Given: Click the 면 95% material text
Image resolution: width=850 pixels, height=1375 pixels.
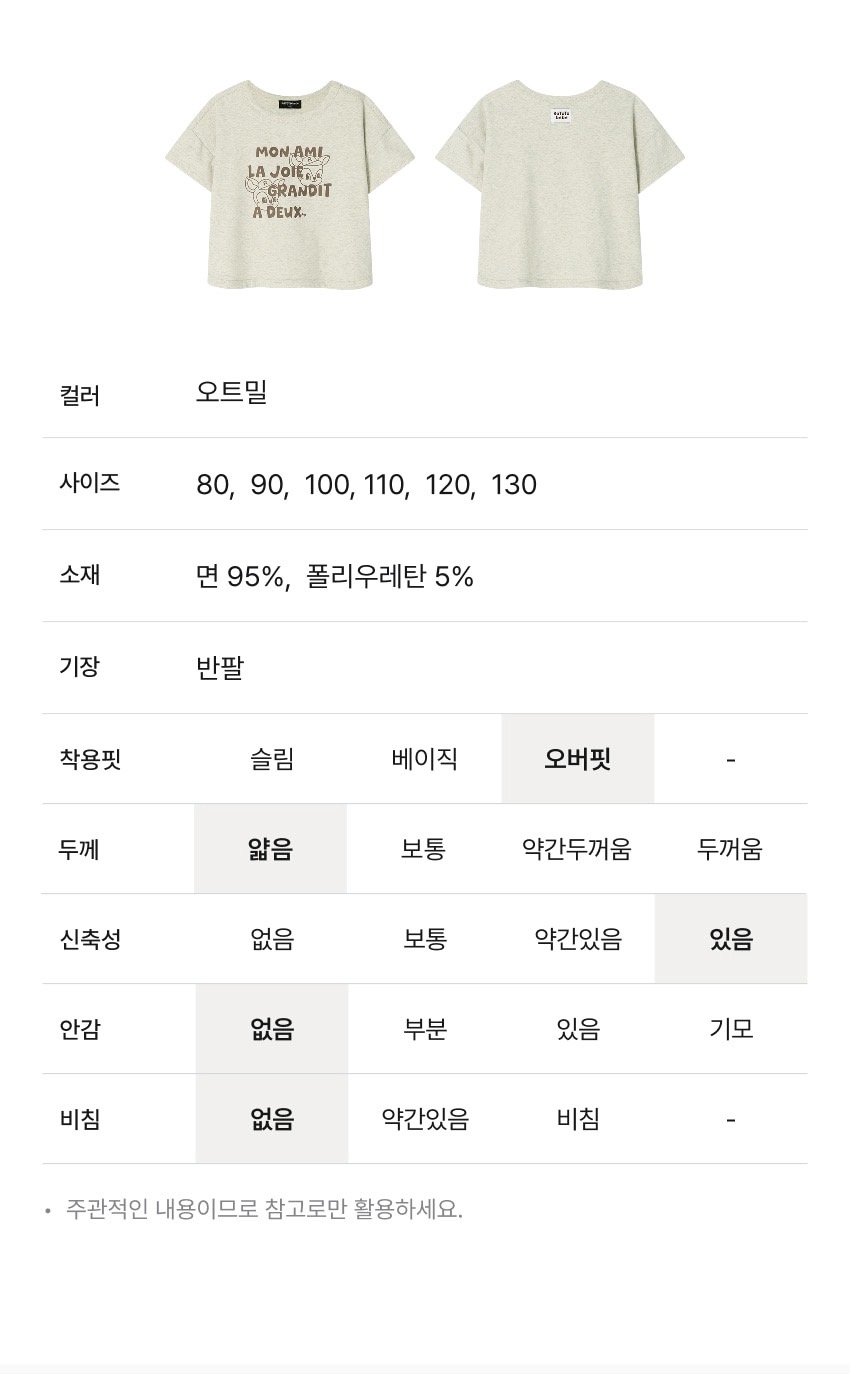Looking at the screenshot, I should coord(240,577).
